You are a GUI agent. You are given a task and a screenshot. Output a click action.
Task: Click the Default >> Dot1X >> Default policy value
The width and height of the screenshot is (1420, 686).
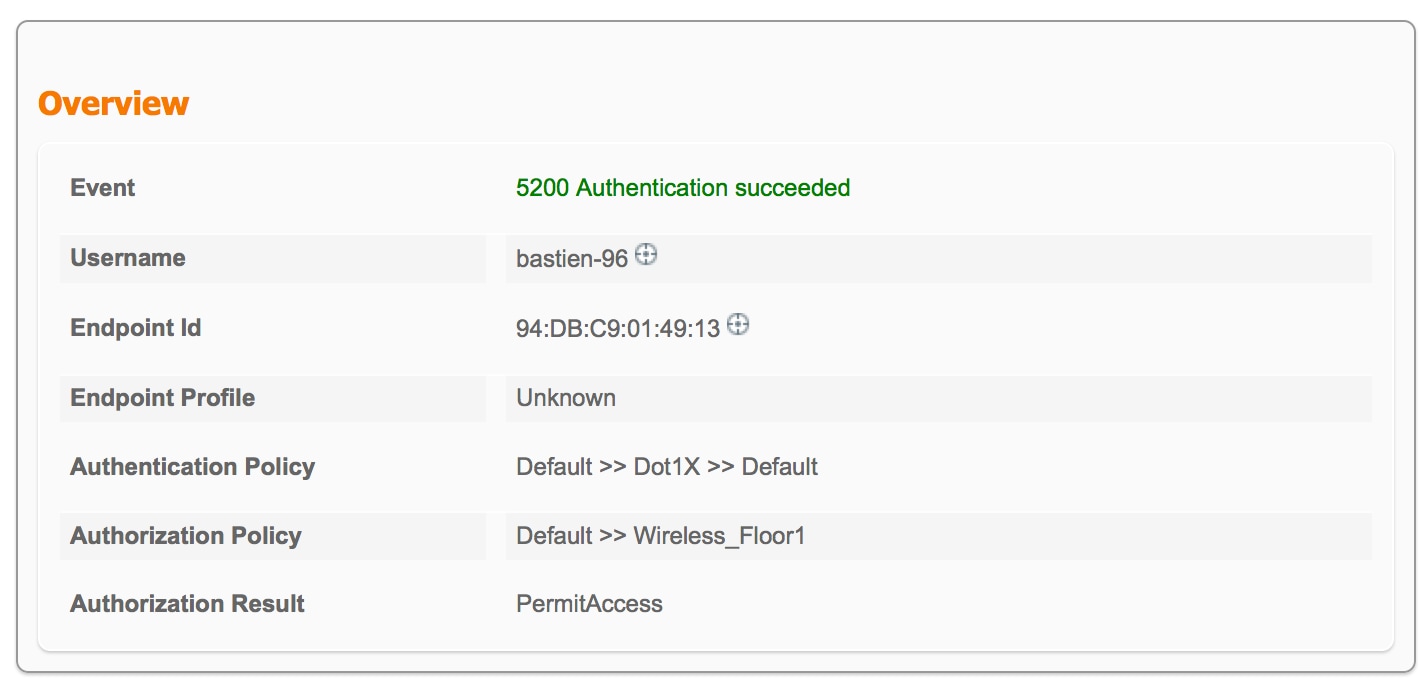667,467
